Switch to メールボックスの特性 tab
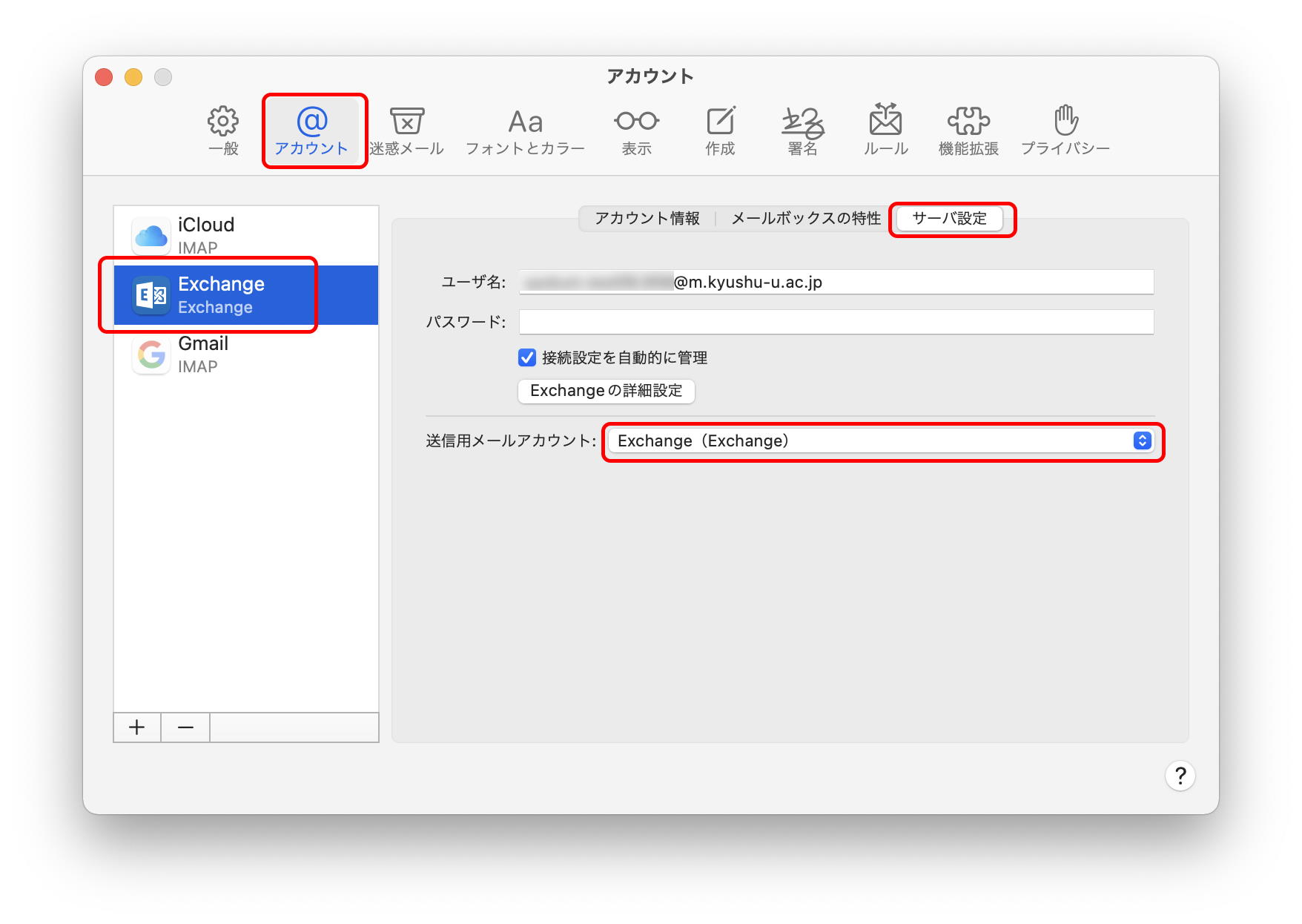The height and width of the screenshot is (924, 1302). tap(805, 219)
